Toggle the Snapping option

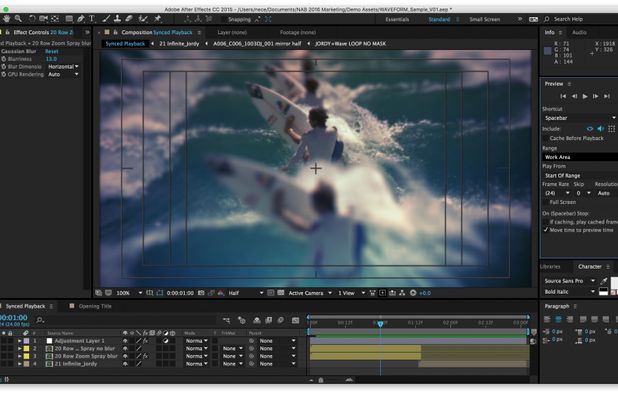tap(239, 19)
